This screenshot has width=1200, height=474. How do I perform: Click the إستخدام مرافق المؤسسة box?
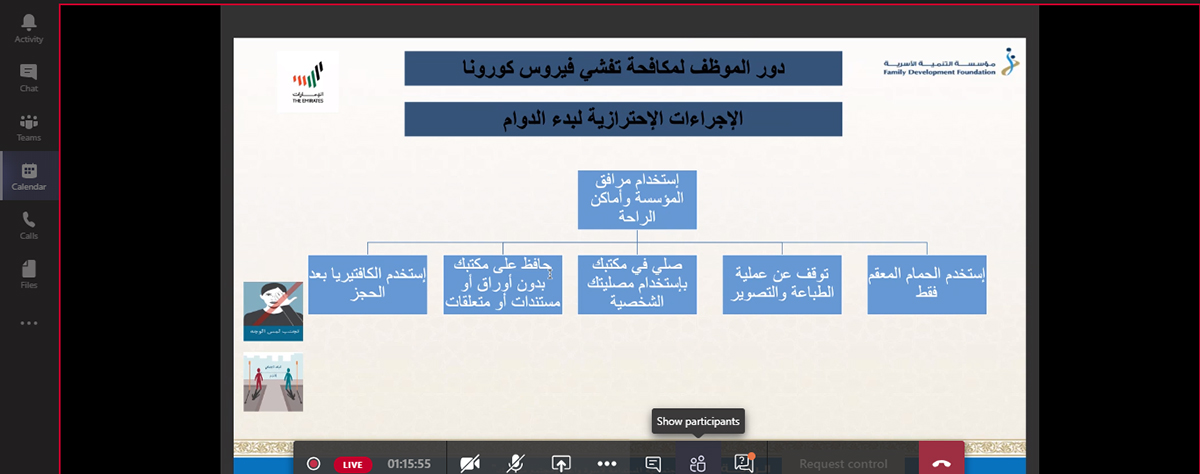pos(637,200)
